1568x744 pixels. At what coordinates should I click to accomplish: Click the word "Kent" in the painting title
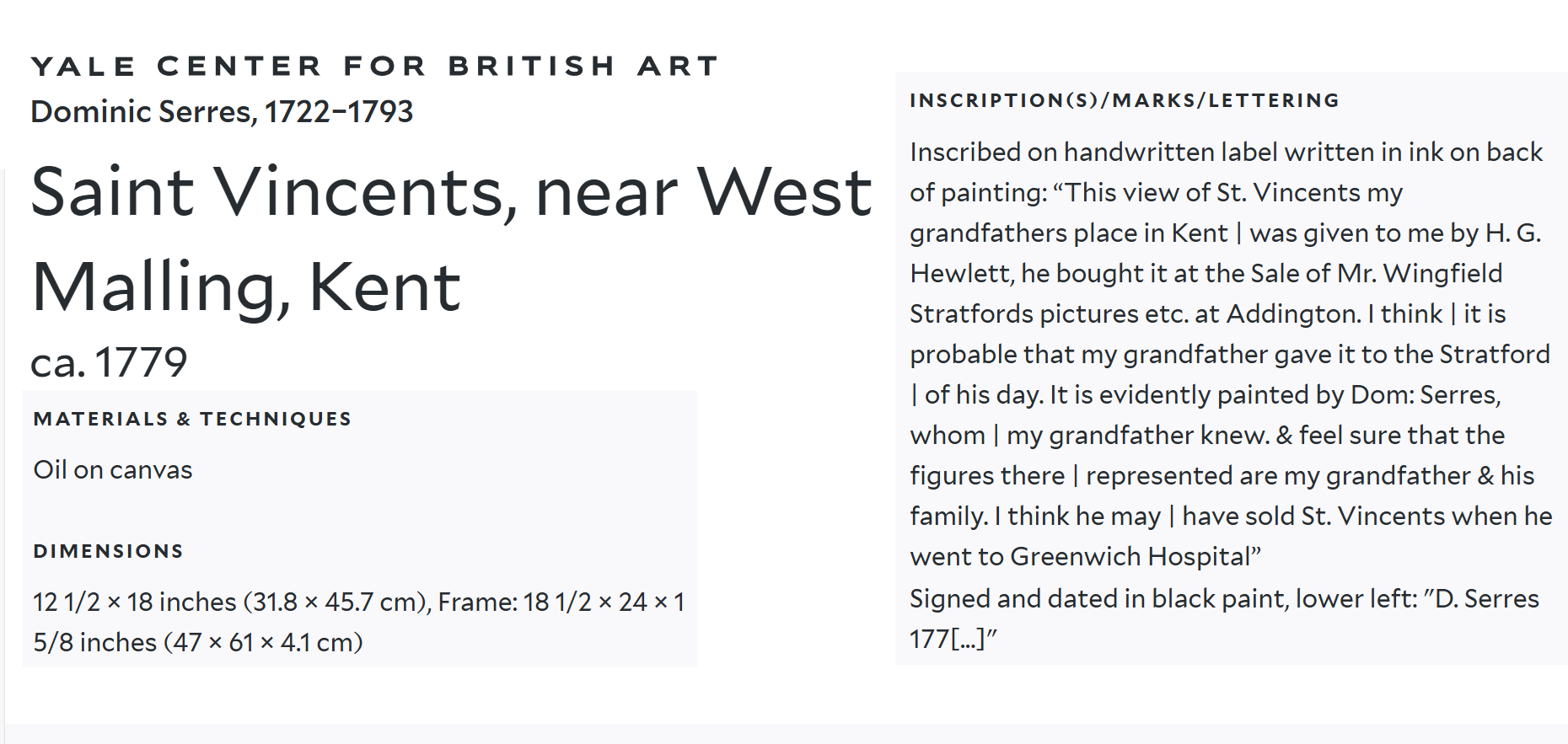384,286
